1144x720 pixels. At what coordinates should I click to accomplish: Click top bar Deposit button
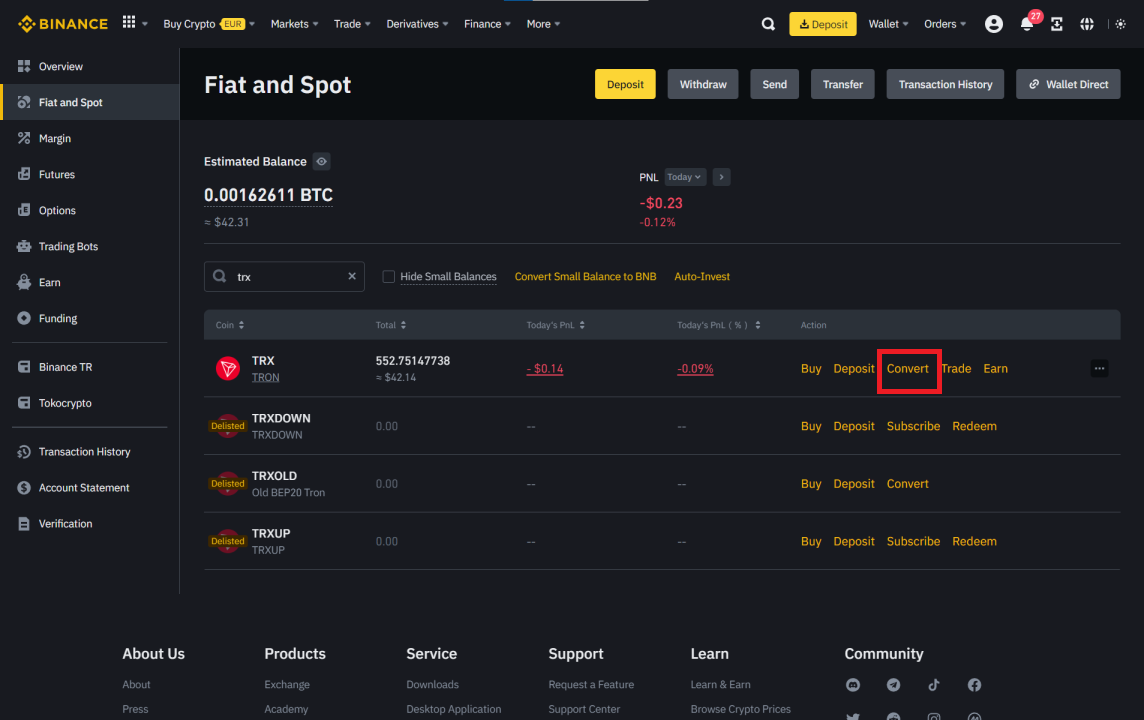[823, 24]
